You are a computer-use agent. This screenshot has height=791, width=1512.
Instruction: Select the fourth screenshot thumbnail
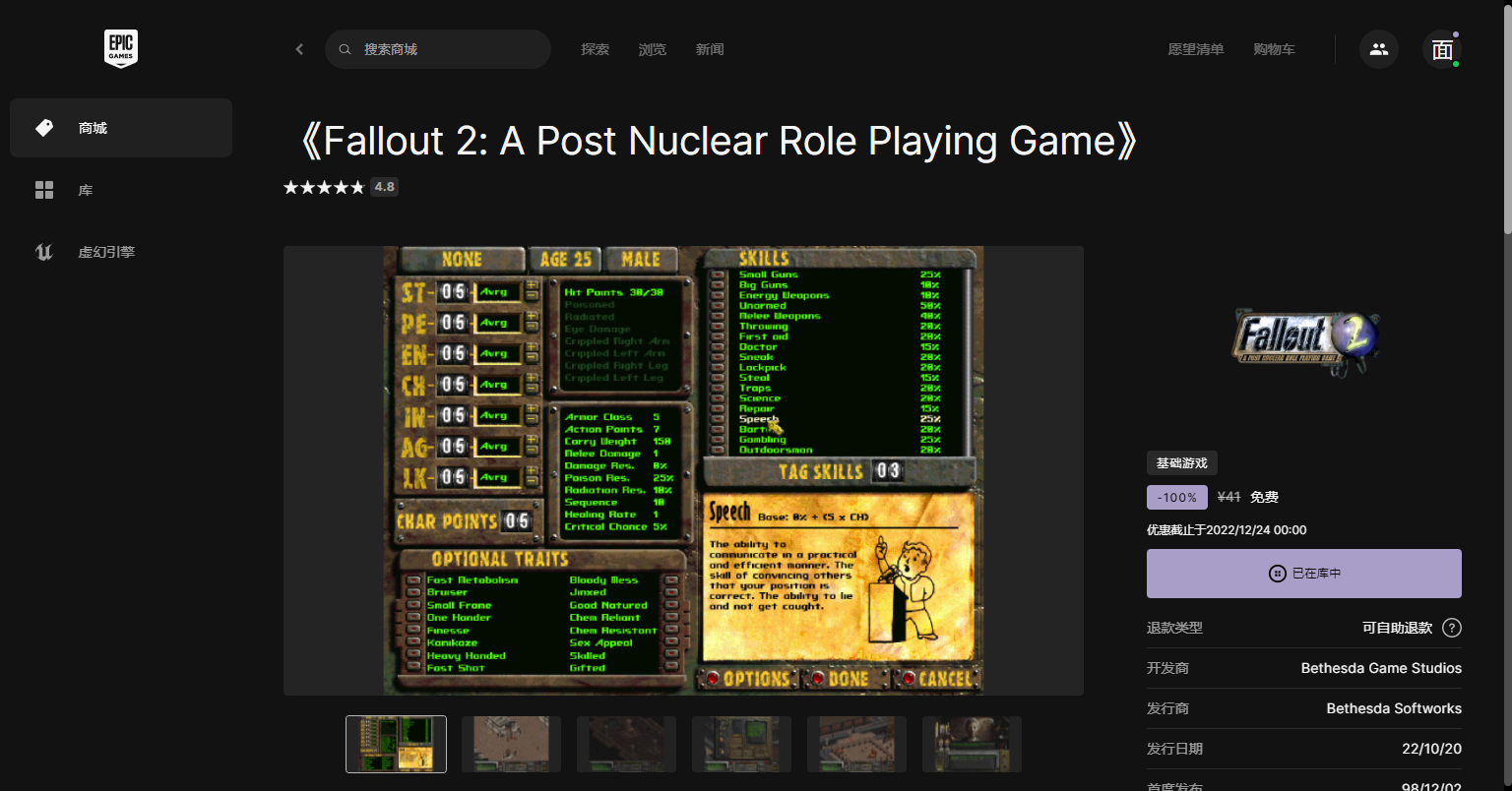[x=741, y=744]
